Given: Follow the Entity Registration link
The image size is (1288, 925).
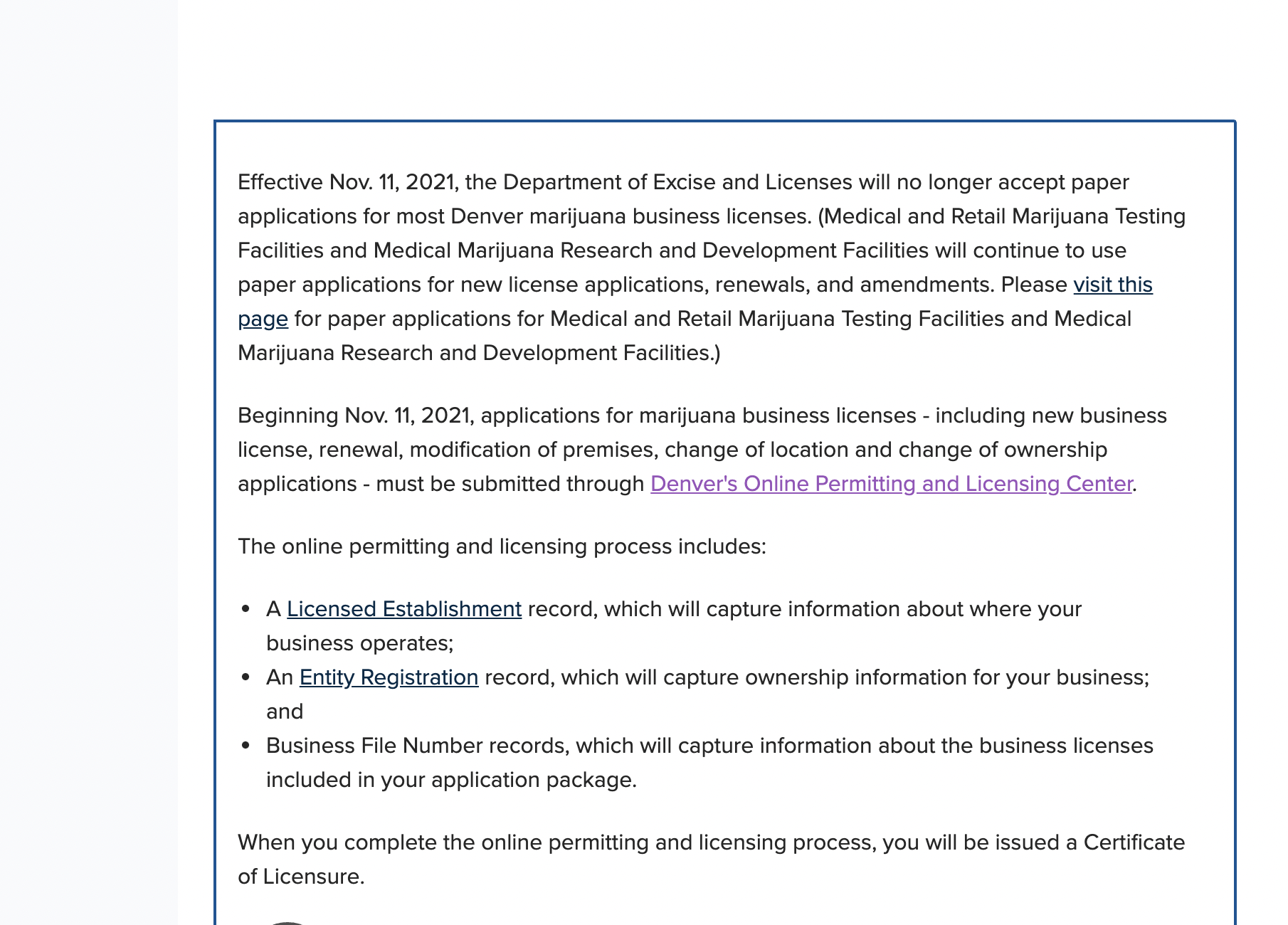Looking at the screenshot, I should pyautogui.click(x=389, y=677).
